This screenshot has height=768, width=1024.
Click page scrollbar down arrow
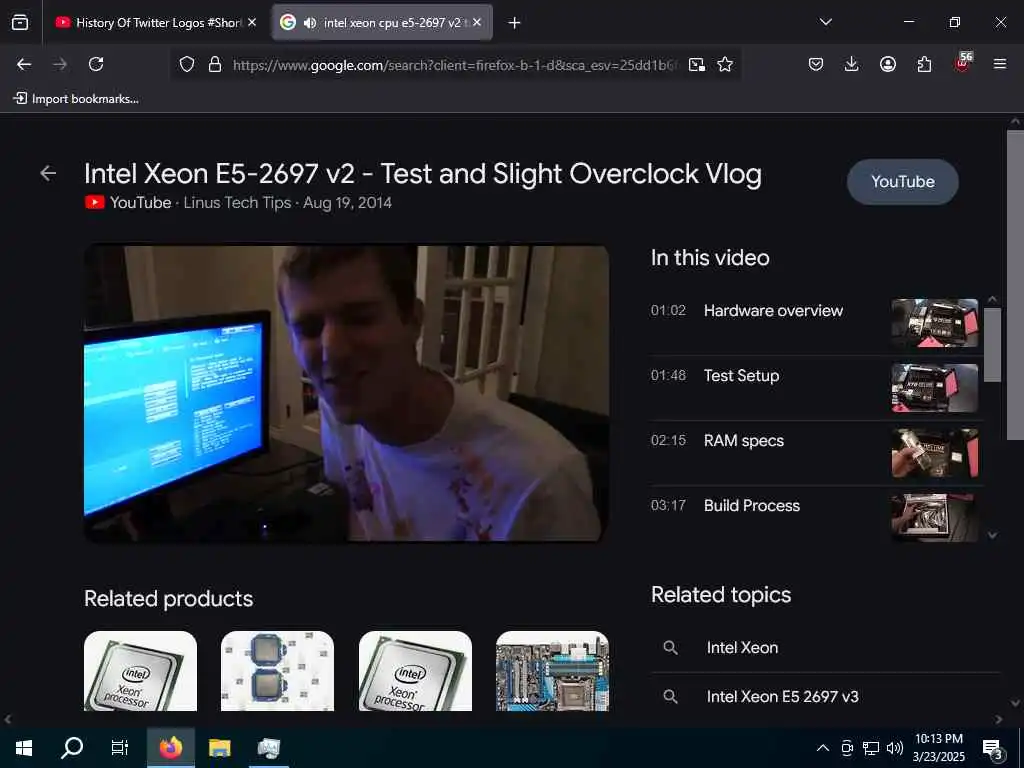1015,704
